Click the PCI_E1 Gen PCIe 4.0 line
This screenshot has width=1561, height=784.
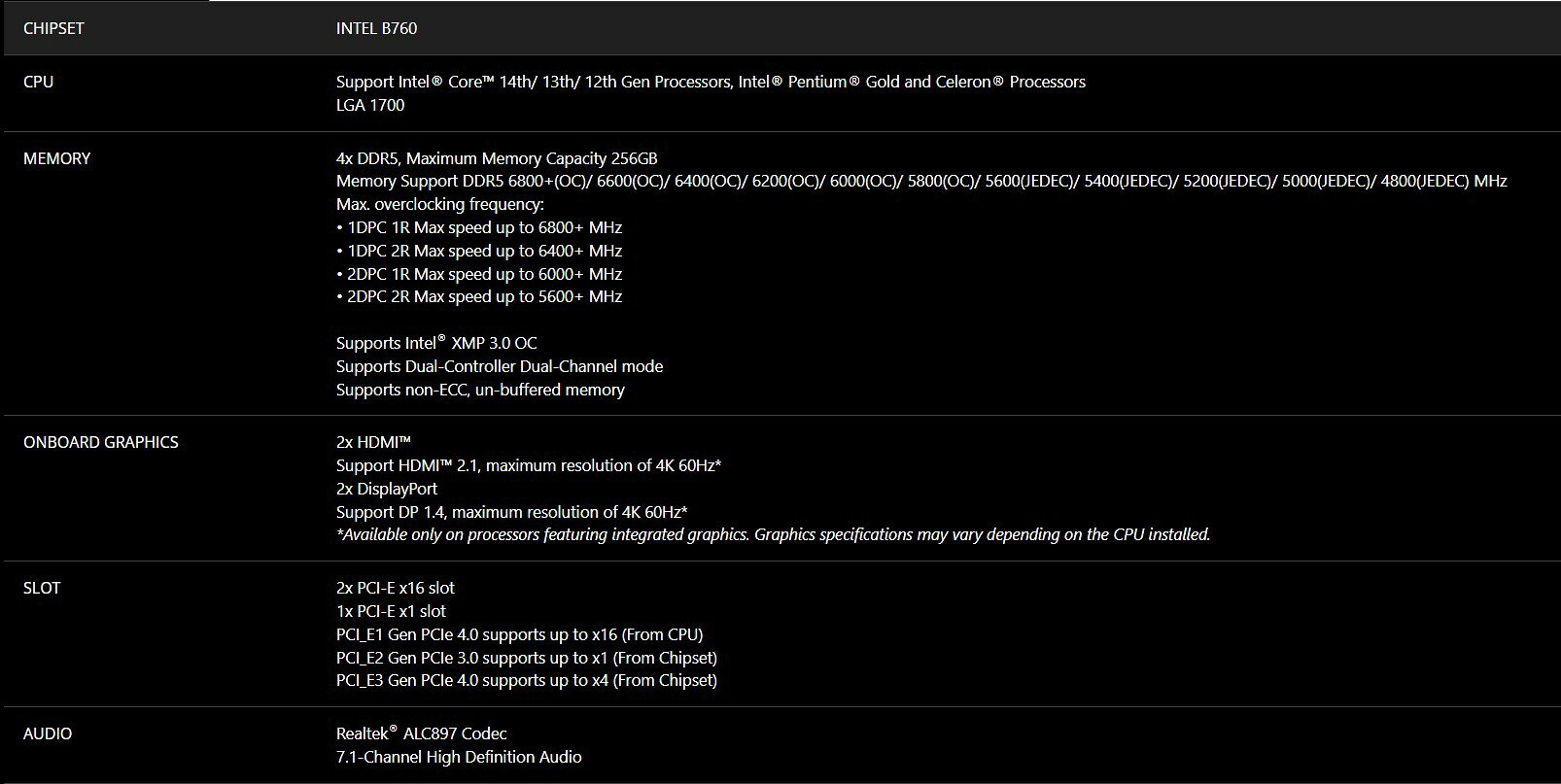(519, 634)
